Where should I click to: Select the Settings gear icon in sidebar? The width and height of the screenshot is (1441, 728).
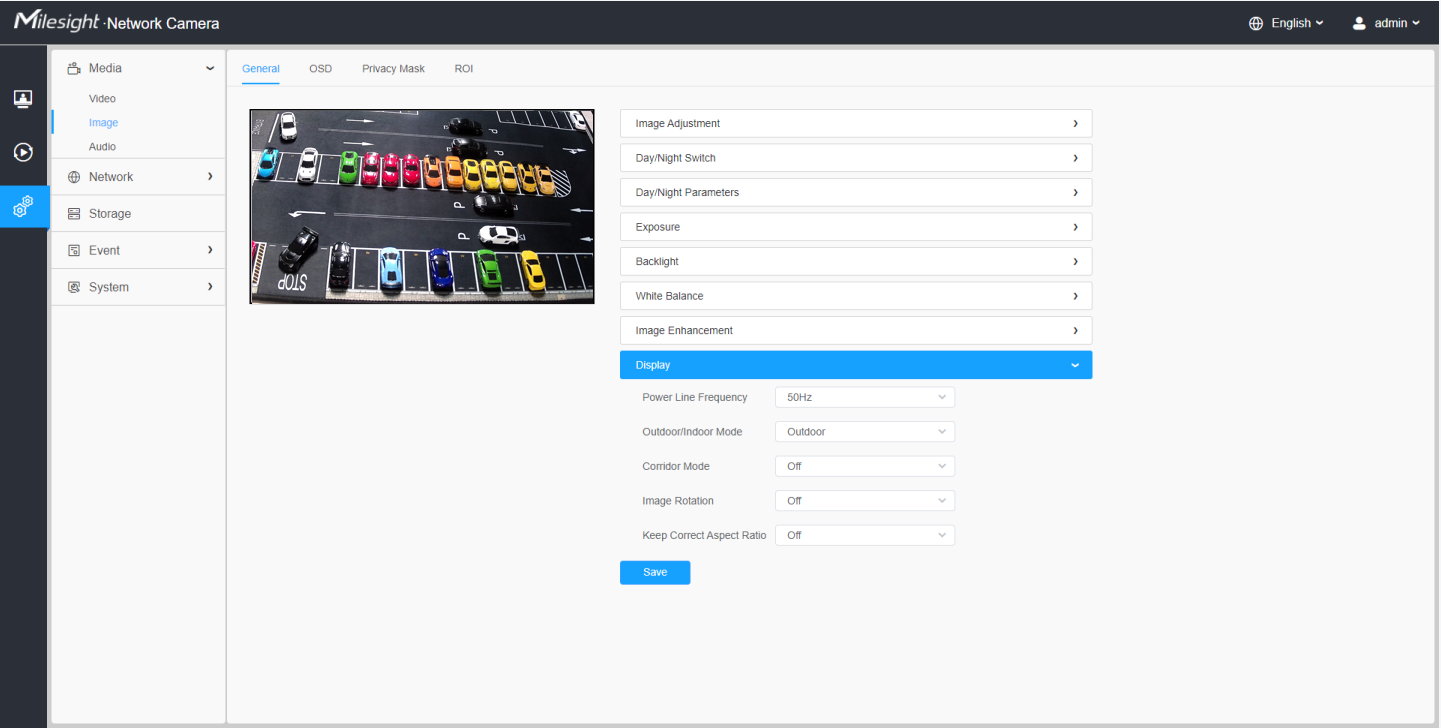coord(23,207)
